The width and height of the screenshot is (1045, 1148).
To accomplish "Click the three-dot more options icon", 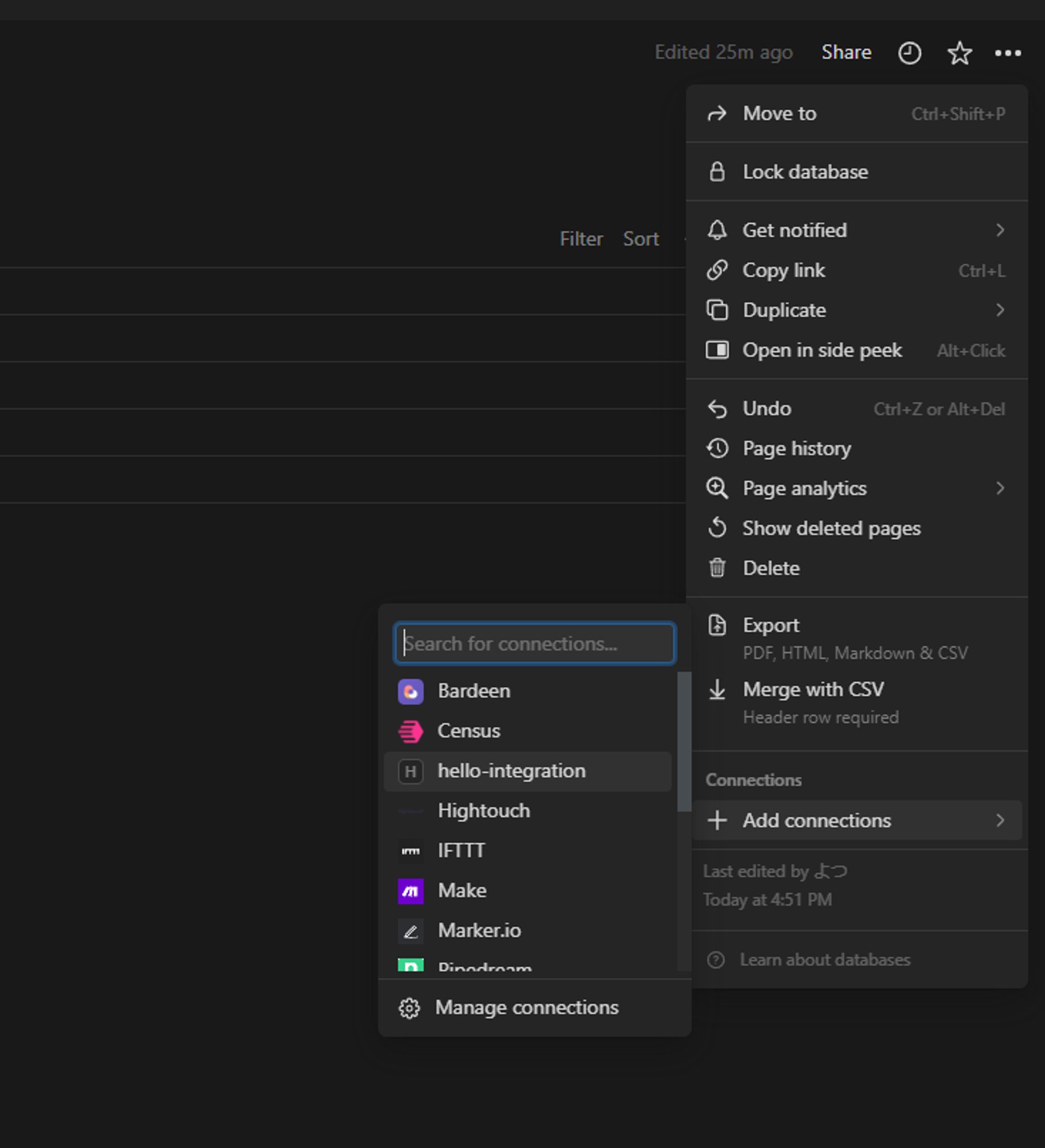I will pyautogui.click(x=1007, y=52).
